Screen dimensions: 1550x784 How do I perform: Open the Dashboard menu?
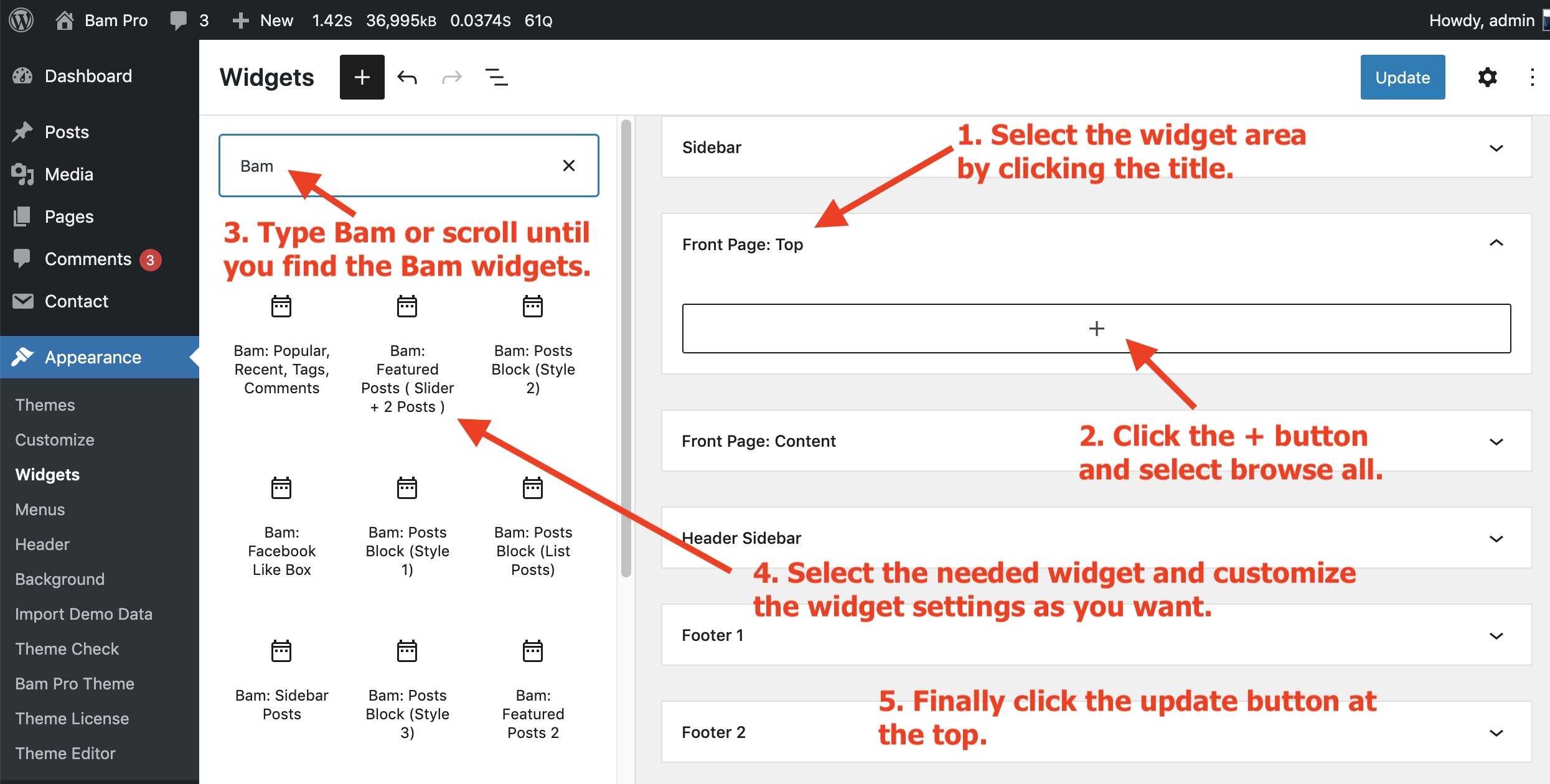click(100, 76)
